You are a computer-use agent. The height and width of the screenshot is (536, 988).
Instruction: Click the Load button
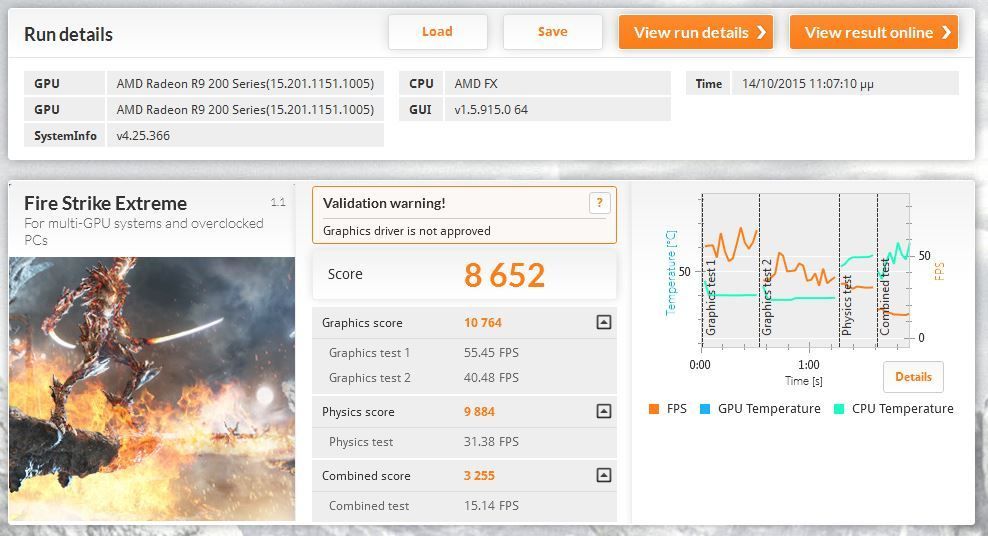437,32
